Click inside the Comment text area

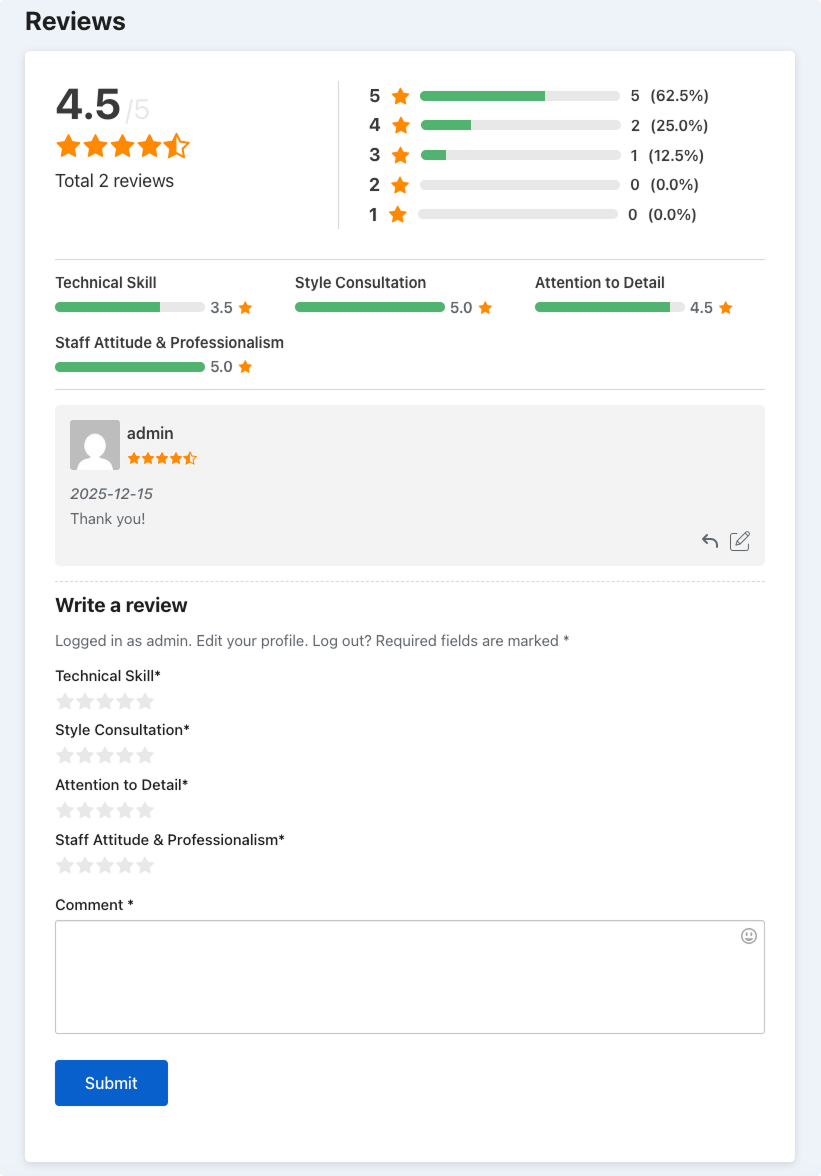coord(410,975)
